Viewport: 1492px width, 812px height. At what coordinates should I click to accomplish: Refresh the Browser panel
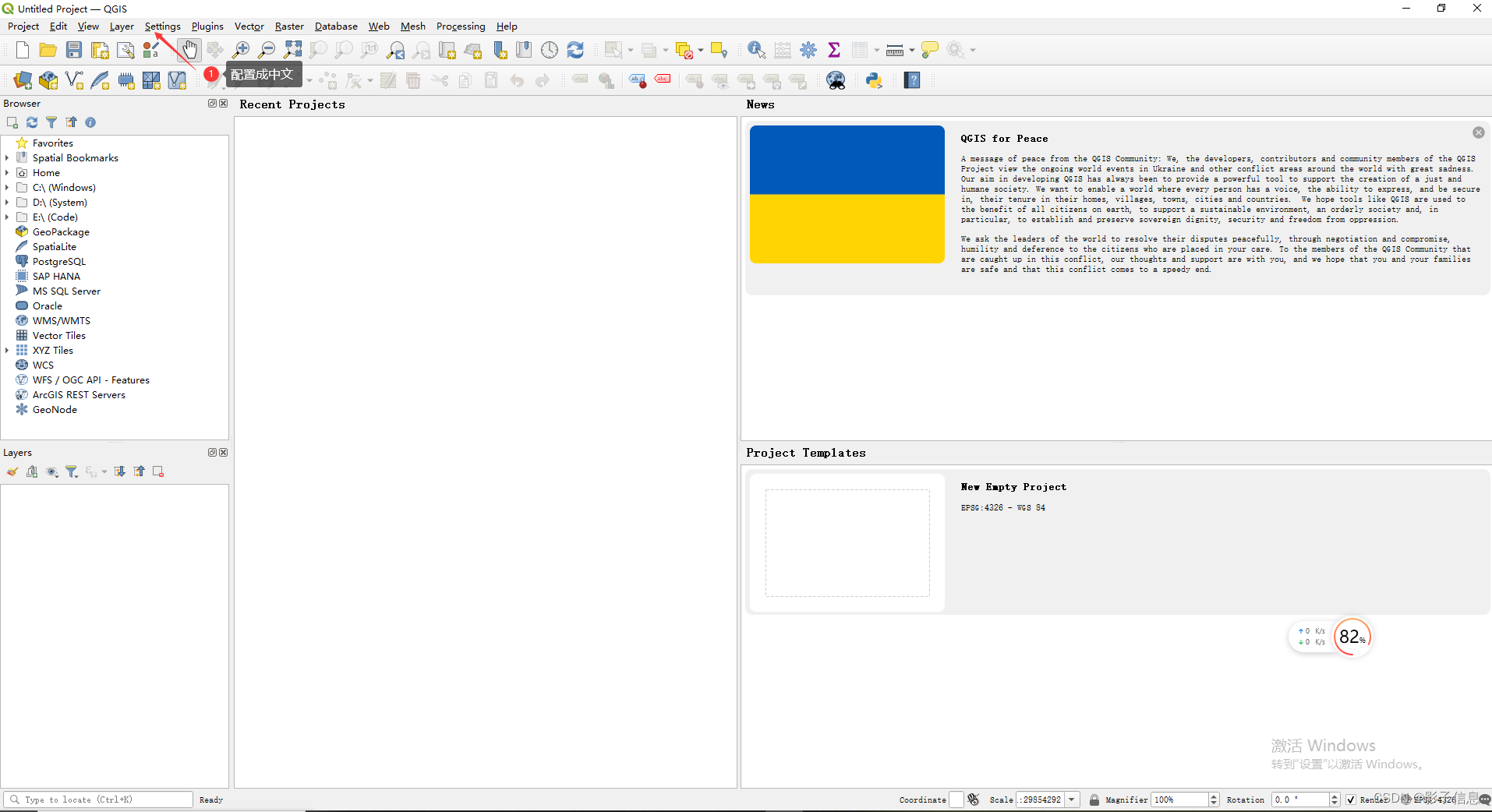(x=32, y=122)
